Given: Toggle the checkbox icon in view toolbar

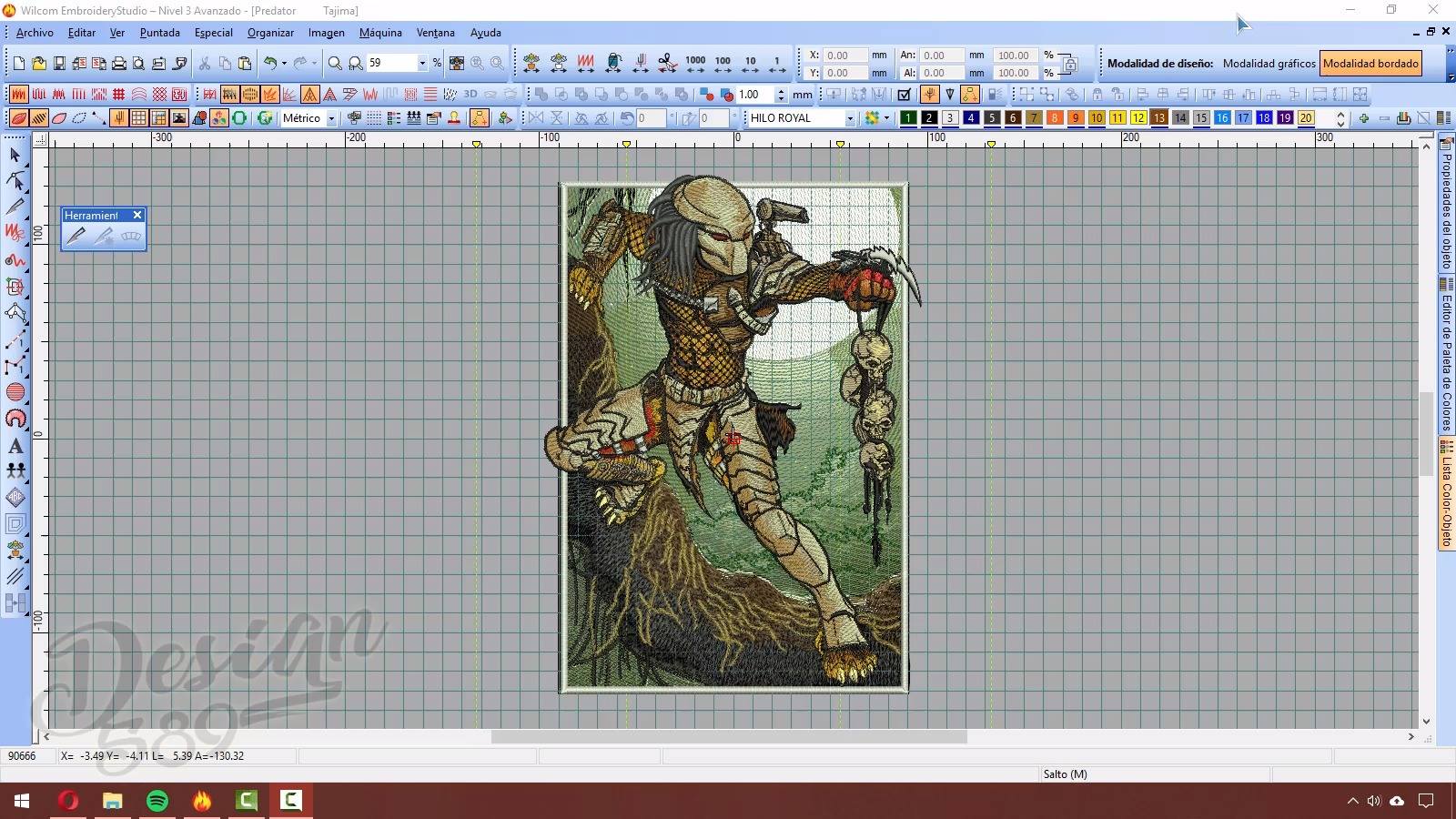Looking at the screenshot, I should pyautogui.click(x=904, y=94).
